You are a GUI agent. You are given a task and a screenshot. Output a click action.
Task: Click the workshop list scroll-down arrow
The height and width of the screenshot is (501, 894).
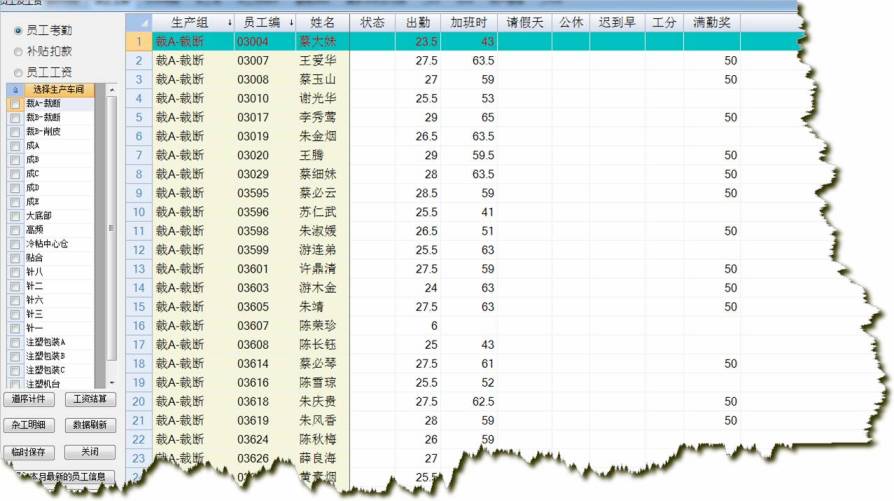tap(112, 382)
